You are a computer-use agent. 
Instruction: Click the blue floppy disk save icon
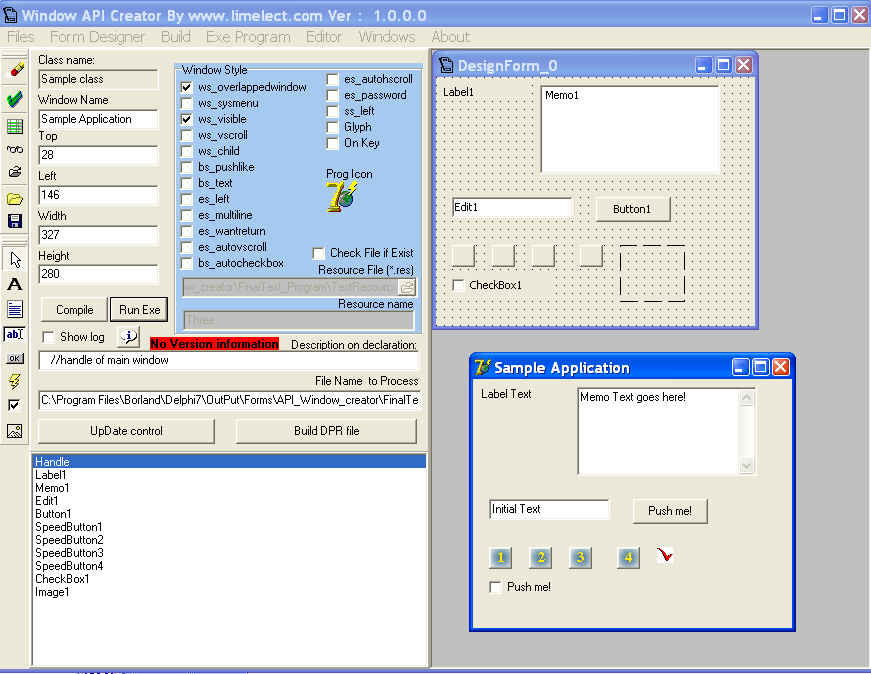click(x=15, y=221)
